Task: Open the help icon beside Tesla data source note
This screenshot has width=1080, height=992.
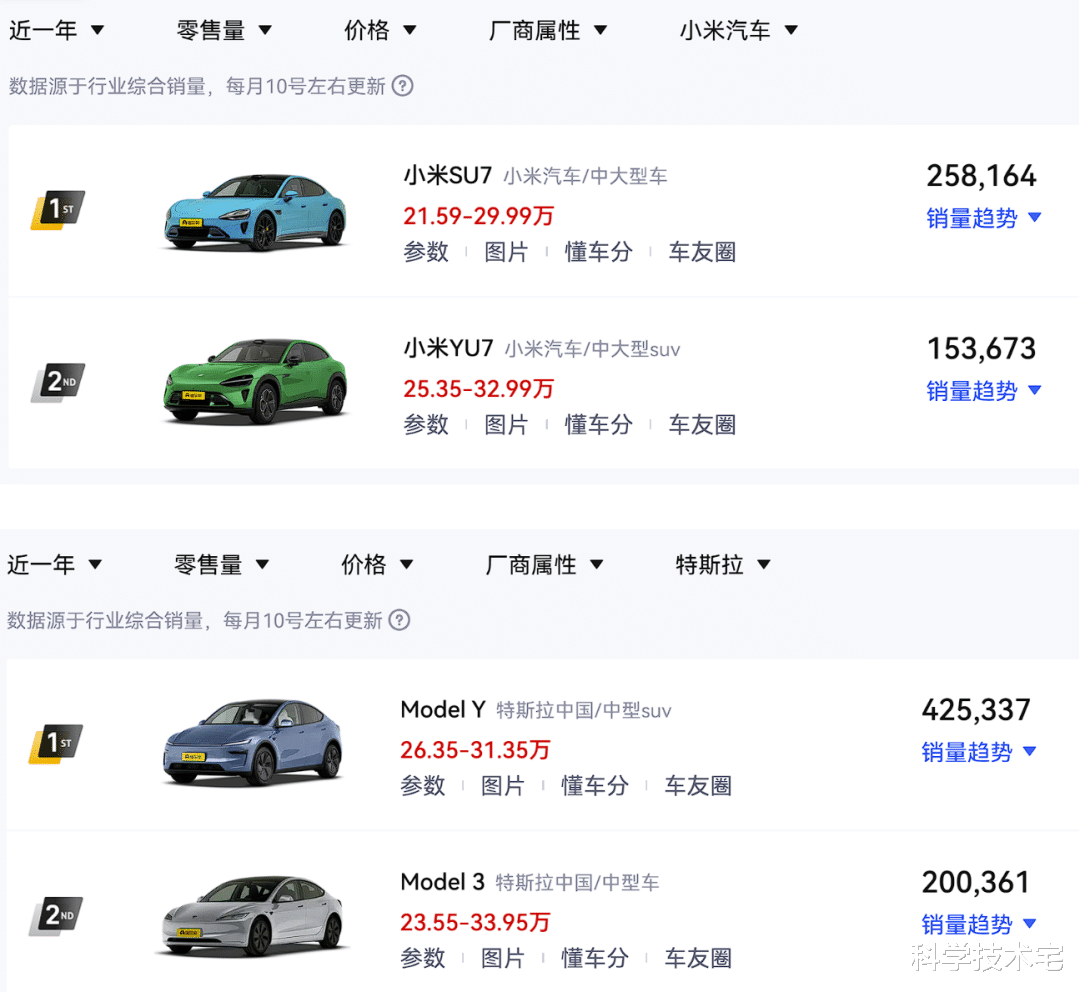Action: [399, 620]
